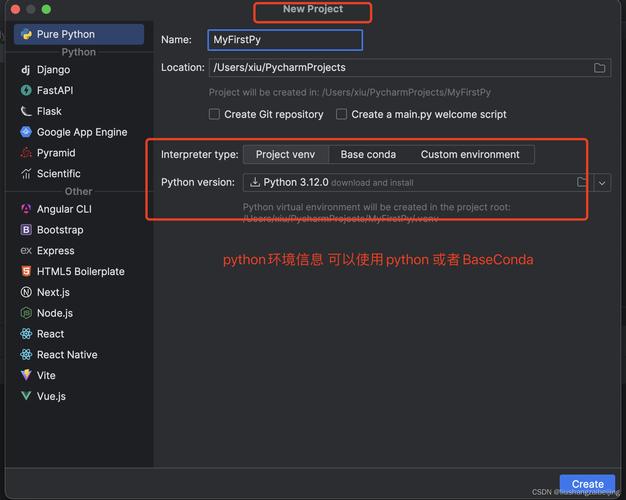
Task: Click the React atom icon
Action: coord(26,334)
